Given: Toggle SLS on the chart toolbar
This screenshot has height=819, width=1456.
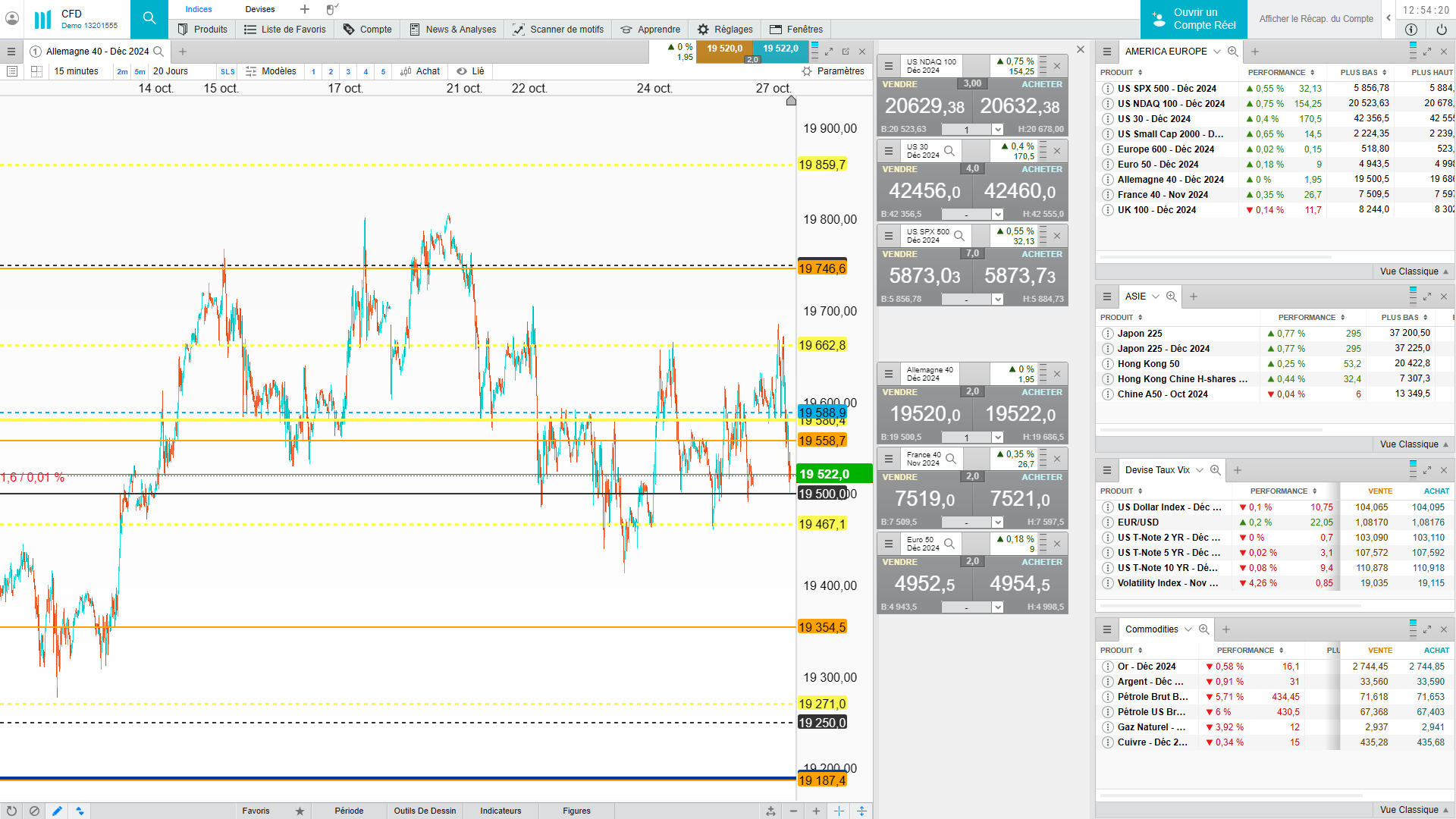Looking at the screenshot, I should pos(227,71).
